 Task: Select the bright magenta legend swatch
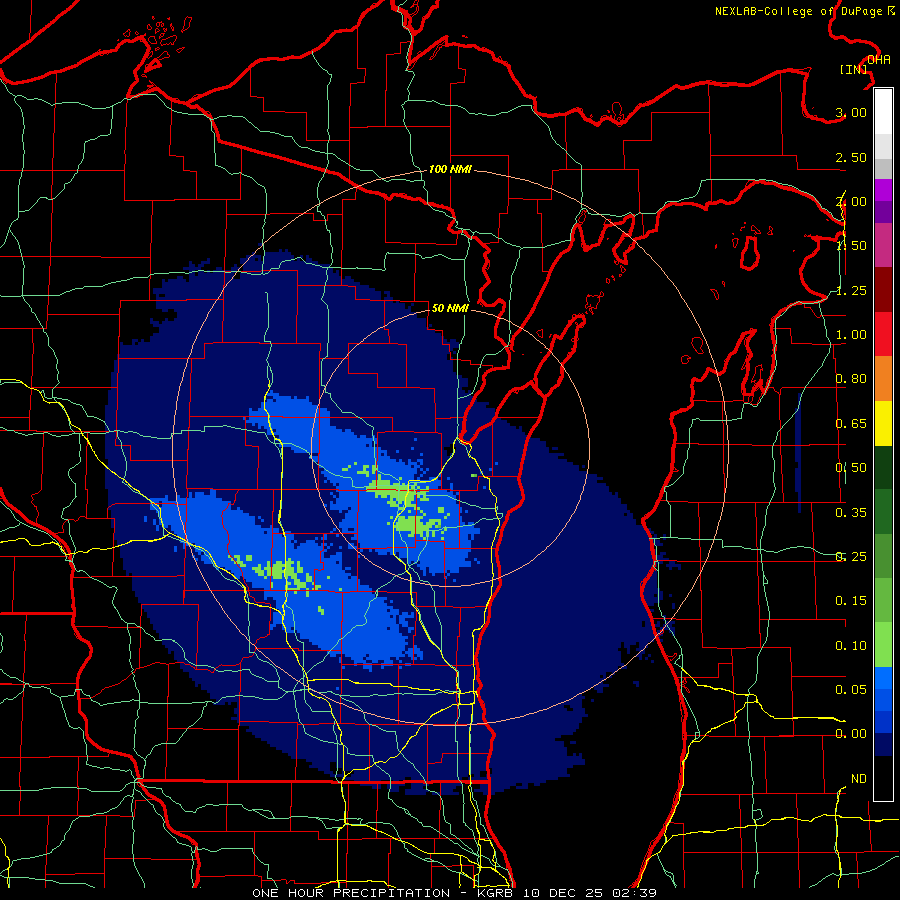883,190
